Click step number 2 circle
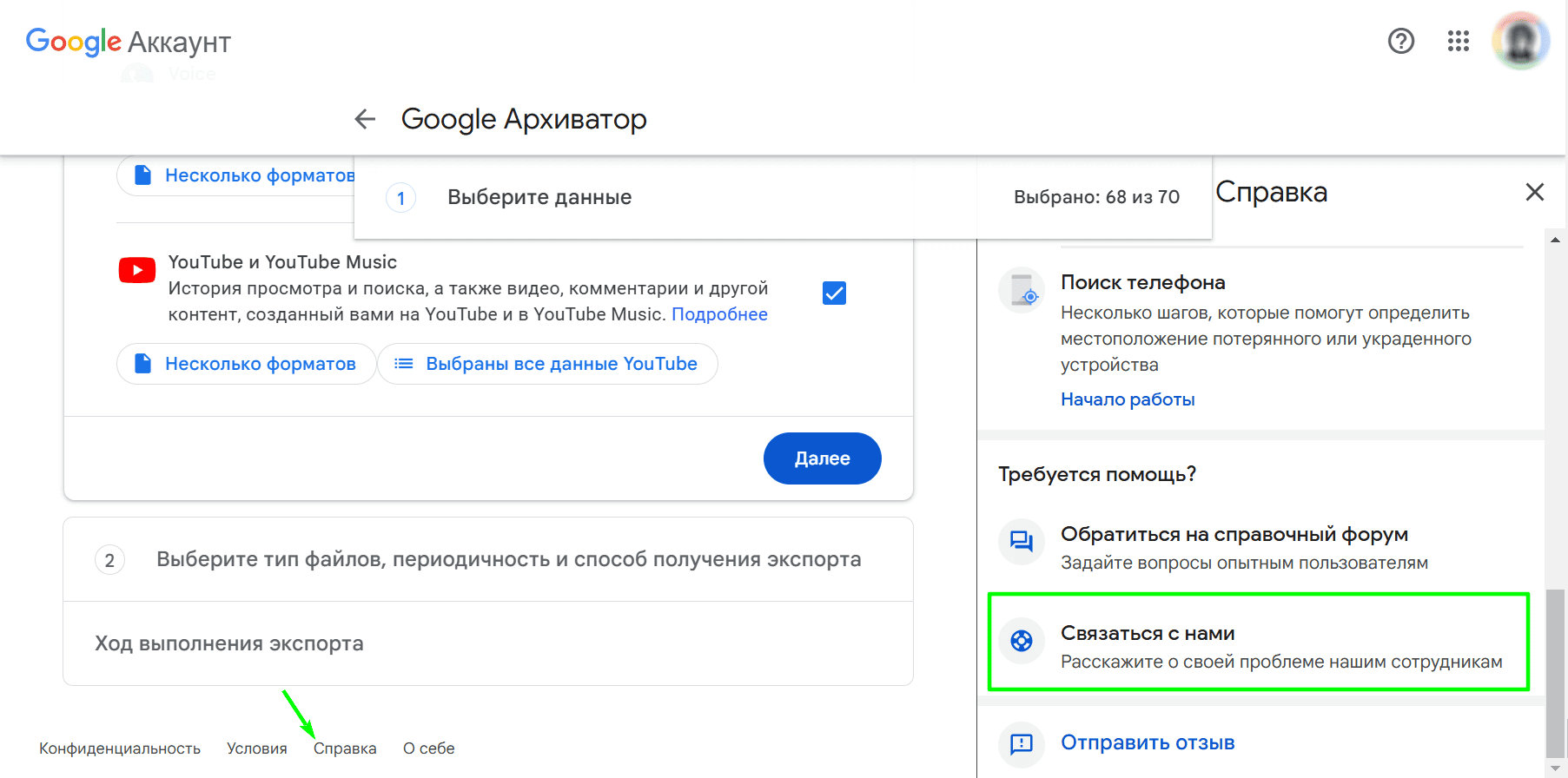This screenshot has height=778, width=1568. (x=109, y=560)
